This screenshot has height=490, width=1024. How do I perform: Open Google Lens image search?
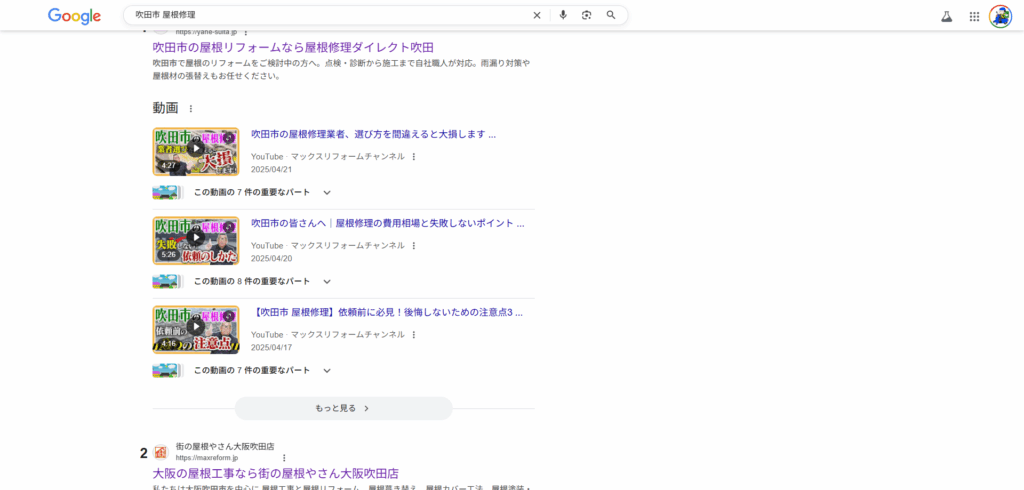click(x=587, y=15)
